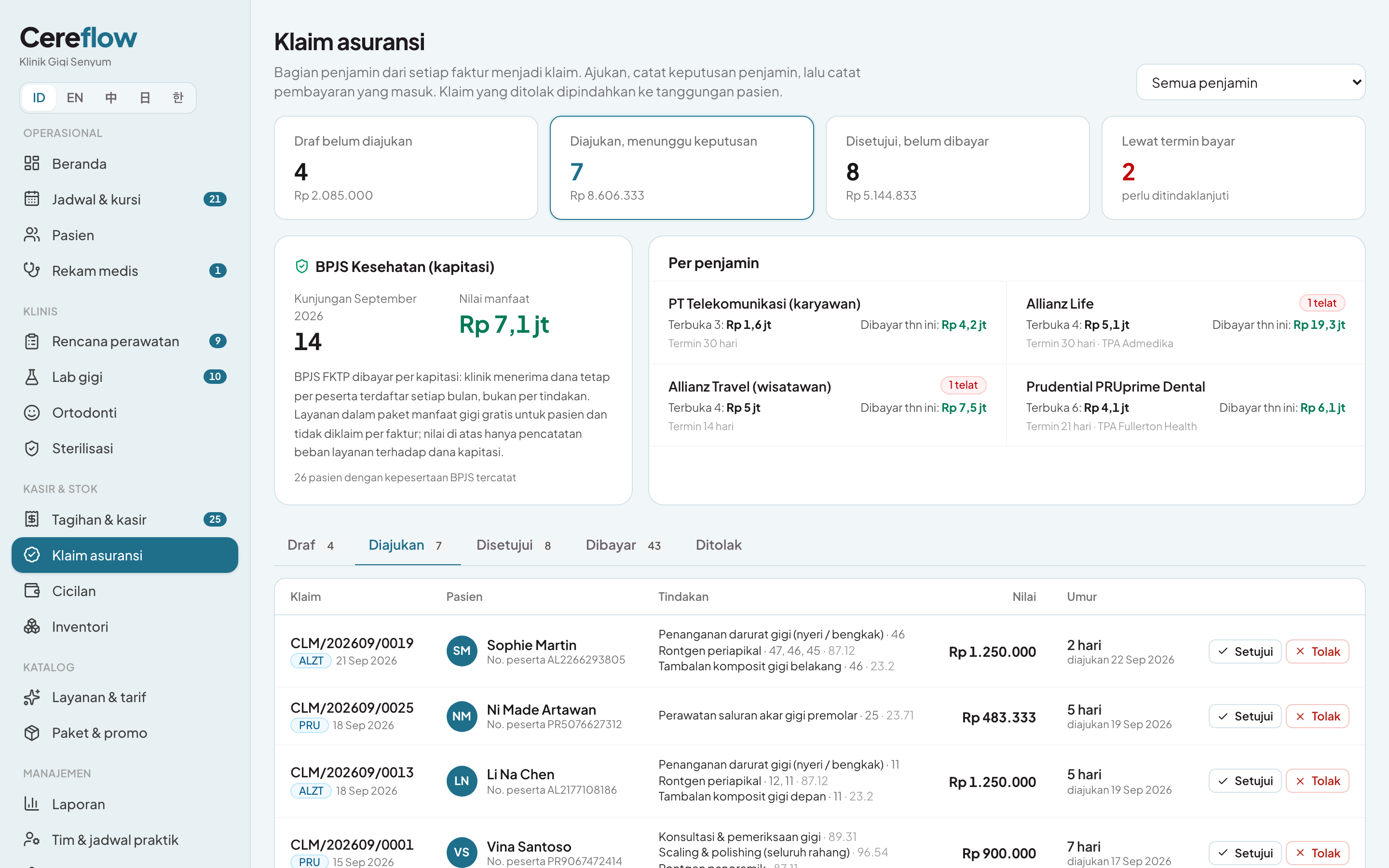Click the PRU tag on claim 0025

tap(309, 726)
